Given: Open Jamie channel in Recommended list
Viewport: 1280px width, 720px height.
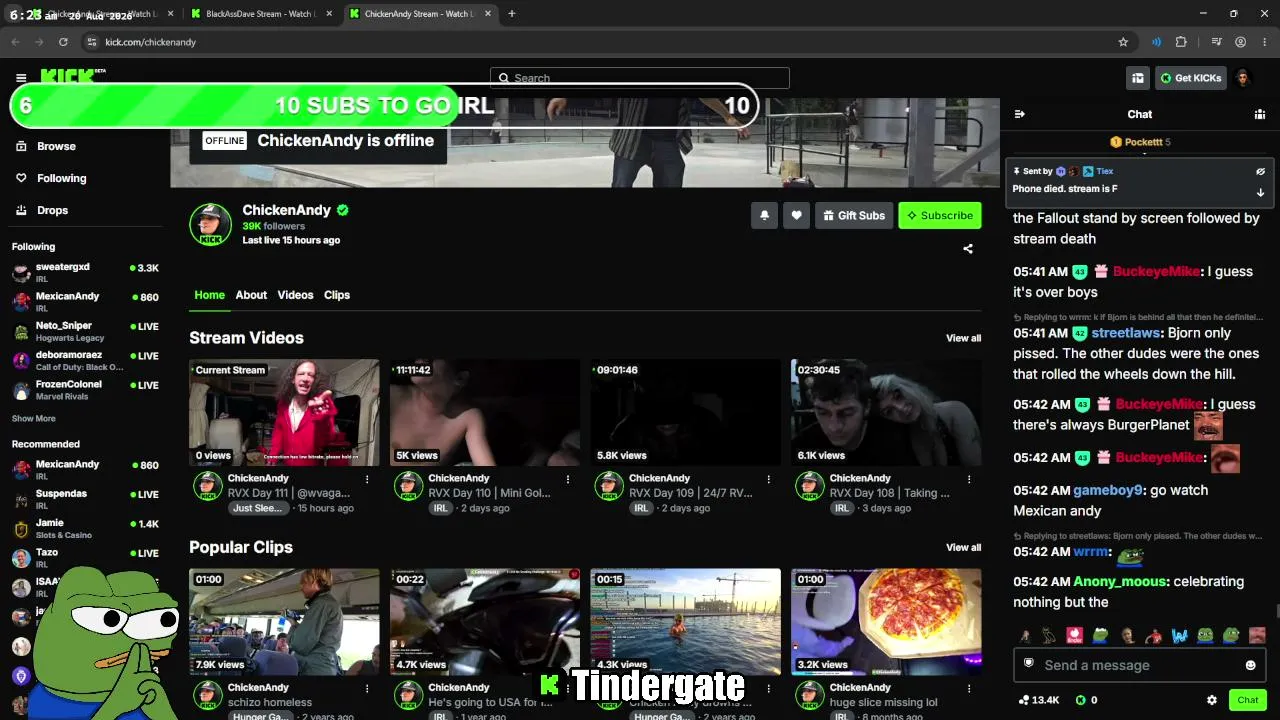Looking at the screenshot, I should (85, 527).
